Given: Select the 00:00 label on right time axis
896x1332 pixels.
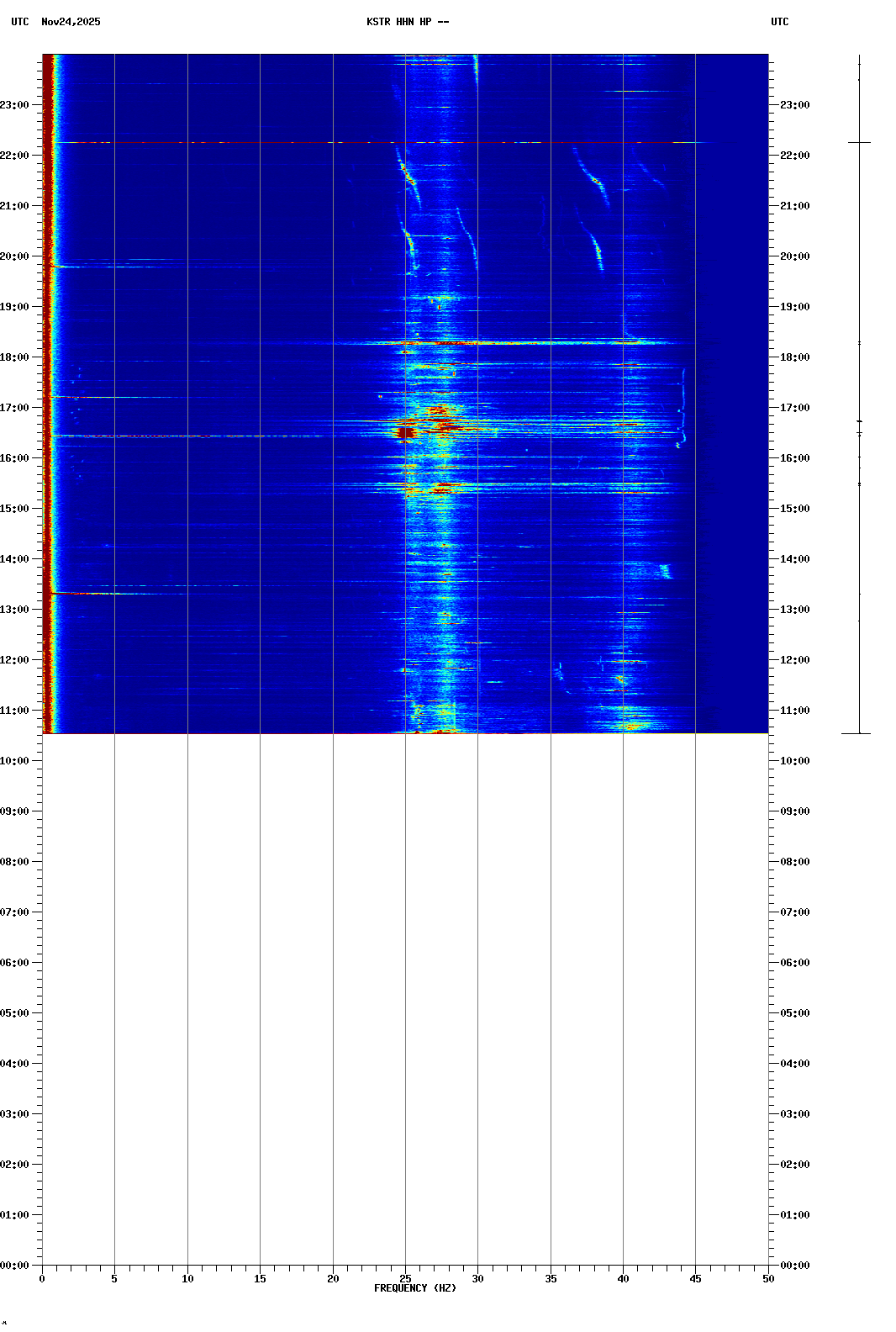Looking at the screenshot, I should pyautogui.click(x=794, y=1266).
